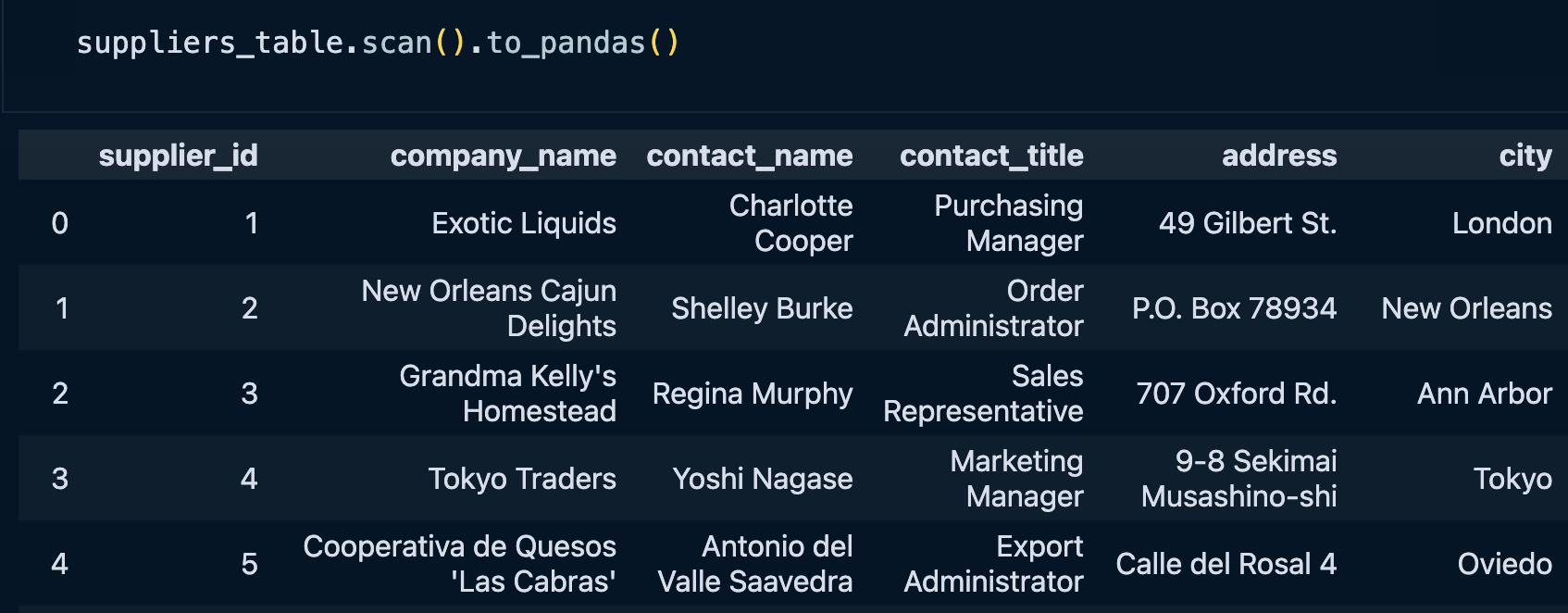1568x613 pixels.
Task: Select the contact_name column header
Action: pyautogui.click(x=749, y=156)
